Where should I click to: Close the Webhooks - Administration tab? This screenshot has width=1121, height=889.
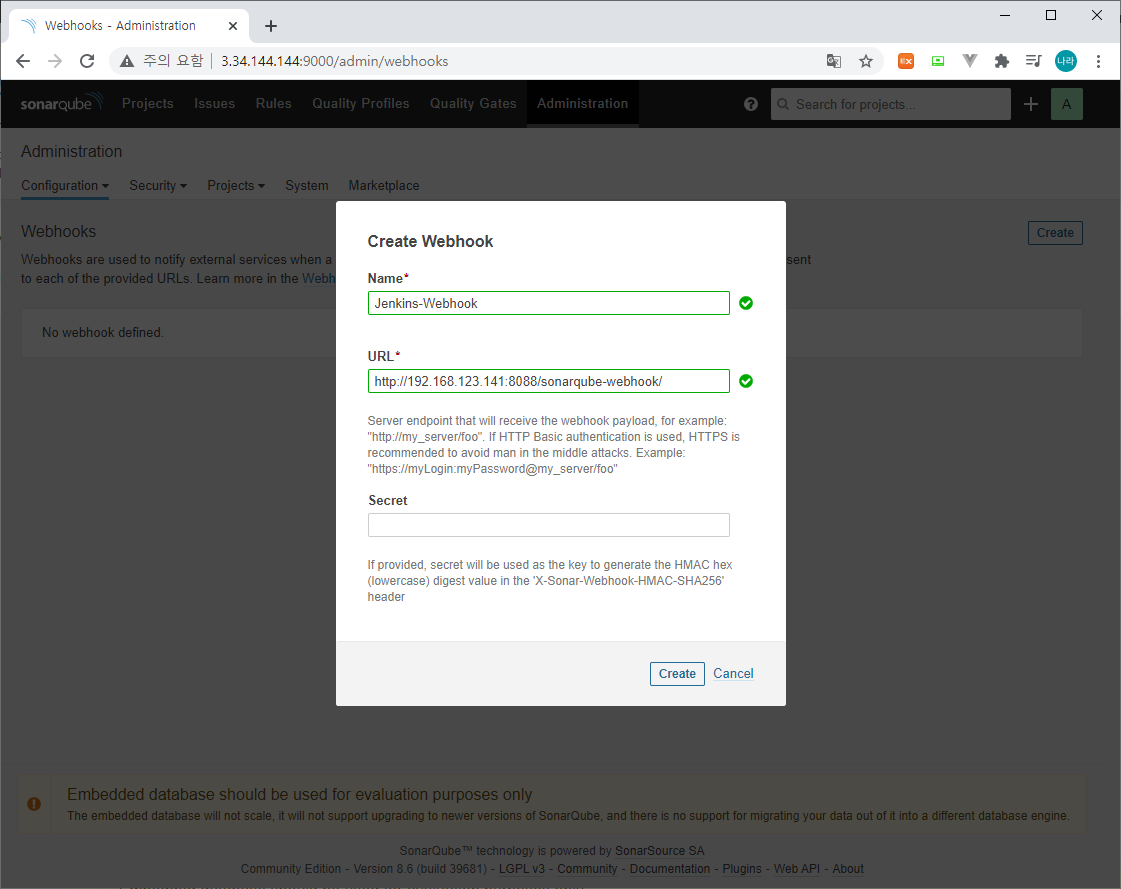[232, 26]
